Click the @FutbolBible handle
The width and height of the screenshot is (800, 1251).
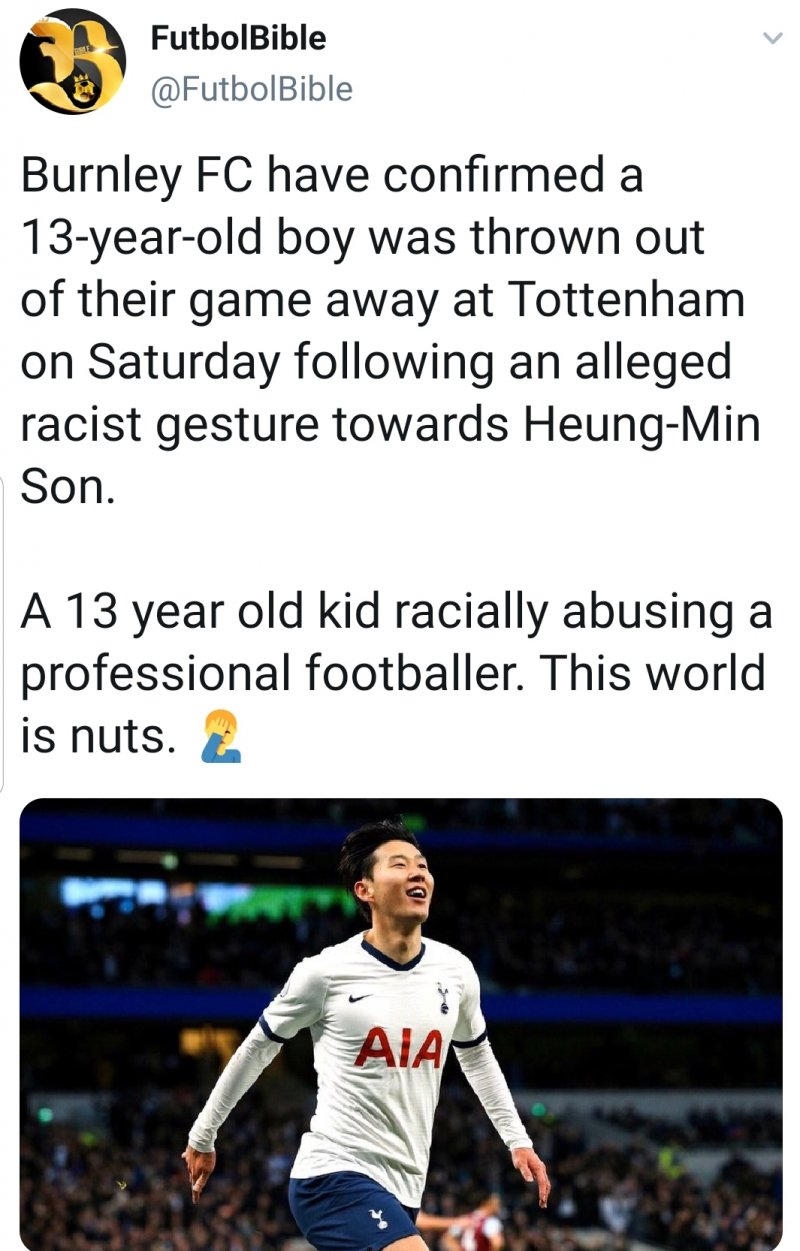click(251, 89)
